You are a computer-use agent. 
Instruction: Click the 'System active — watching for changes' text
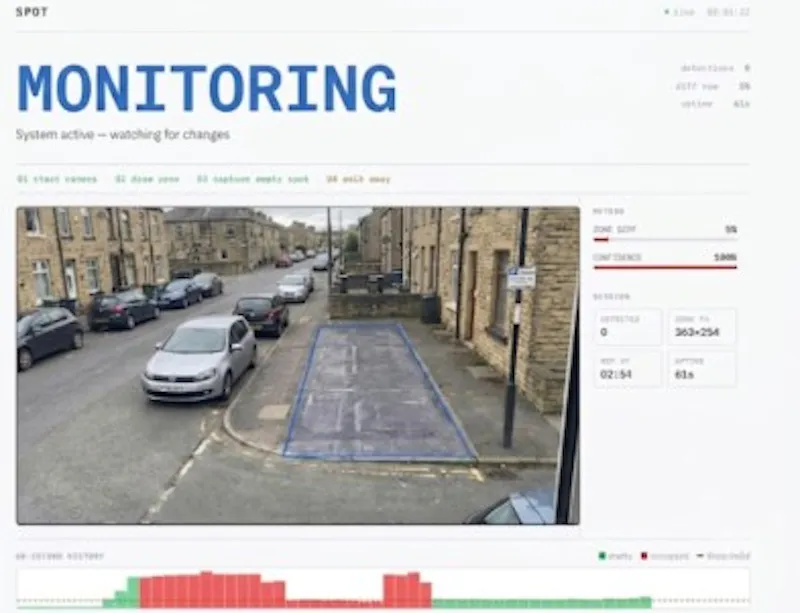122,135
